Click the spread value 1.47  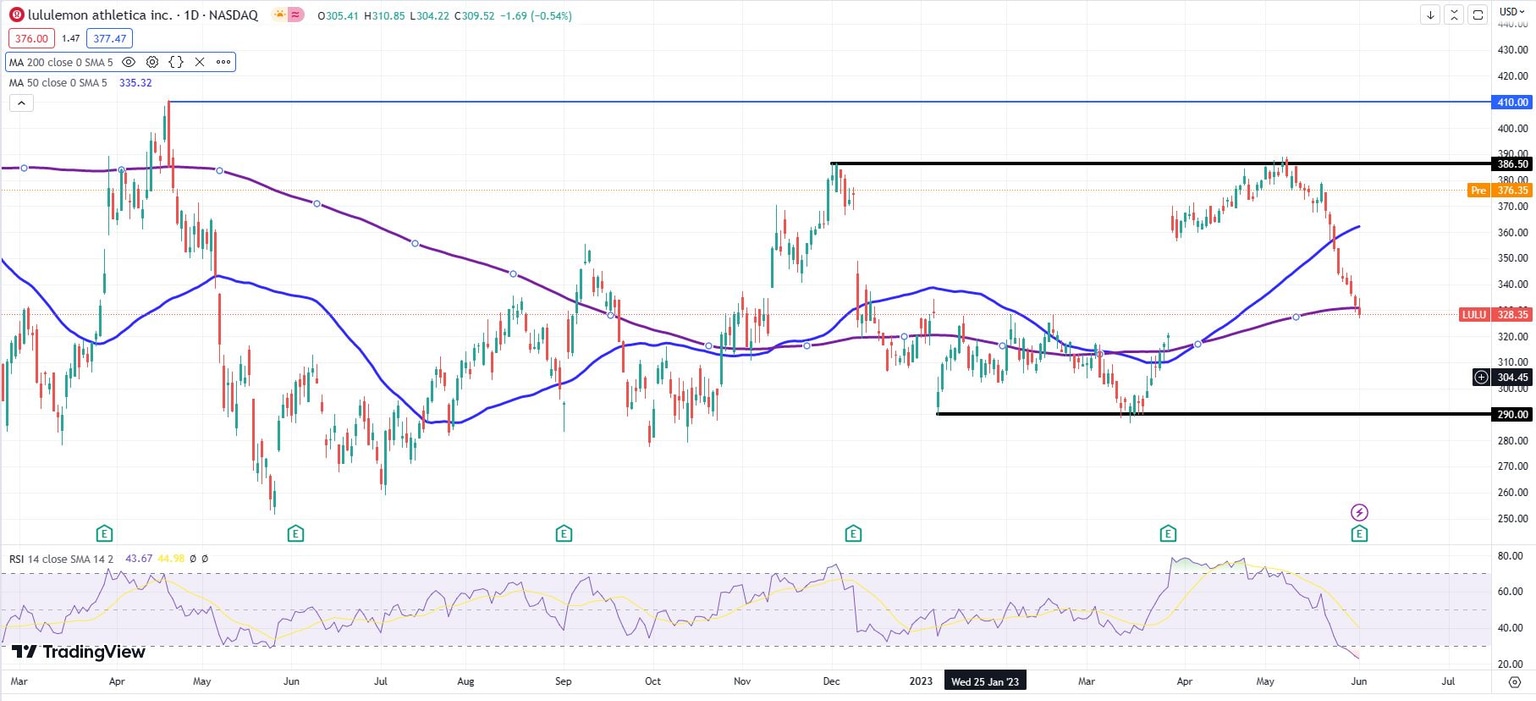70,38
